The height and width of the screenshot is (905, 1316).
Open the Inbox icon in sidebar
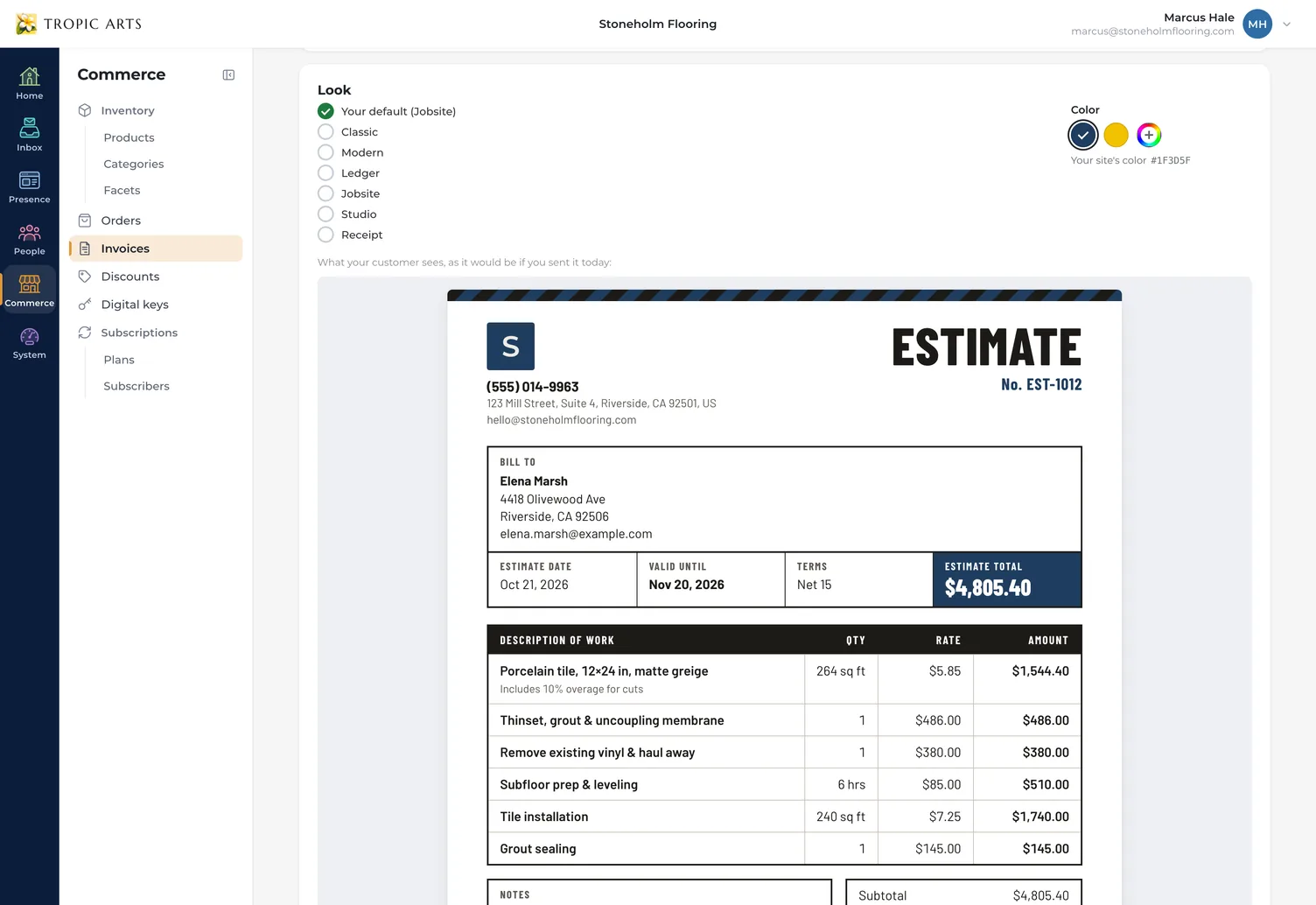[x=29, y=128]
